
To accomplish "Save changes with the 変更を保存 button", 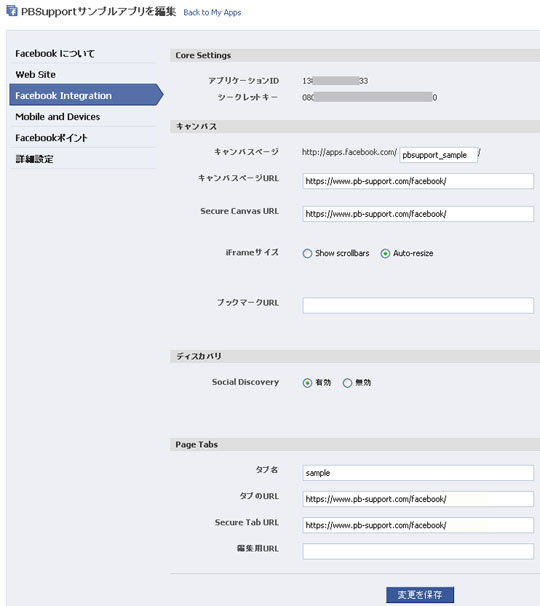I will [420, 594].
